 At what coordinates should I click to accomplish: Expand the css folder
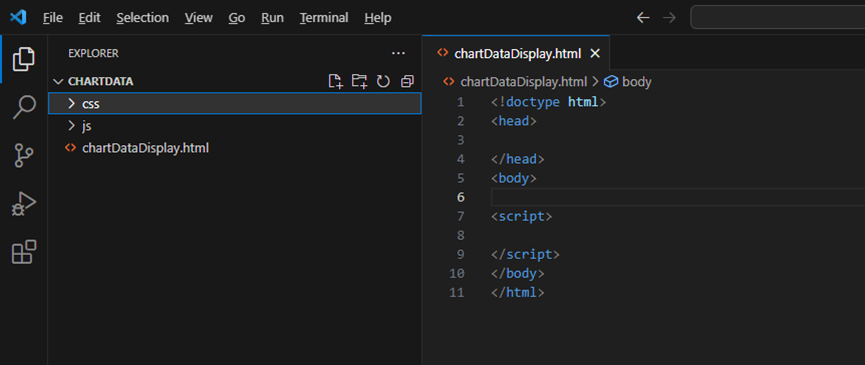(234, 104)
